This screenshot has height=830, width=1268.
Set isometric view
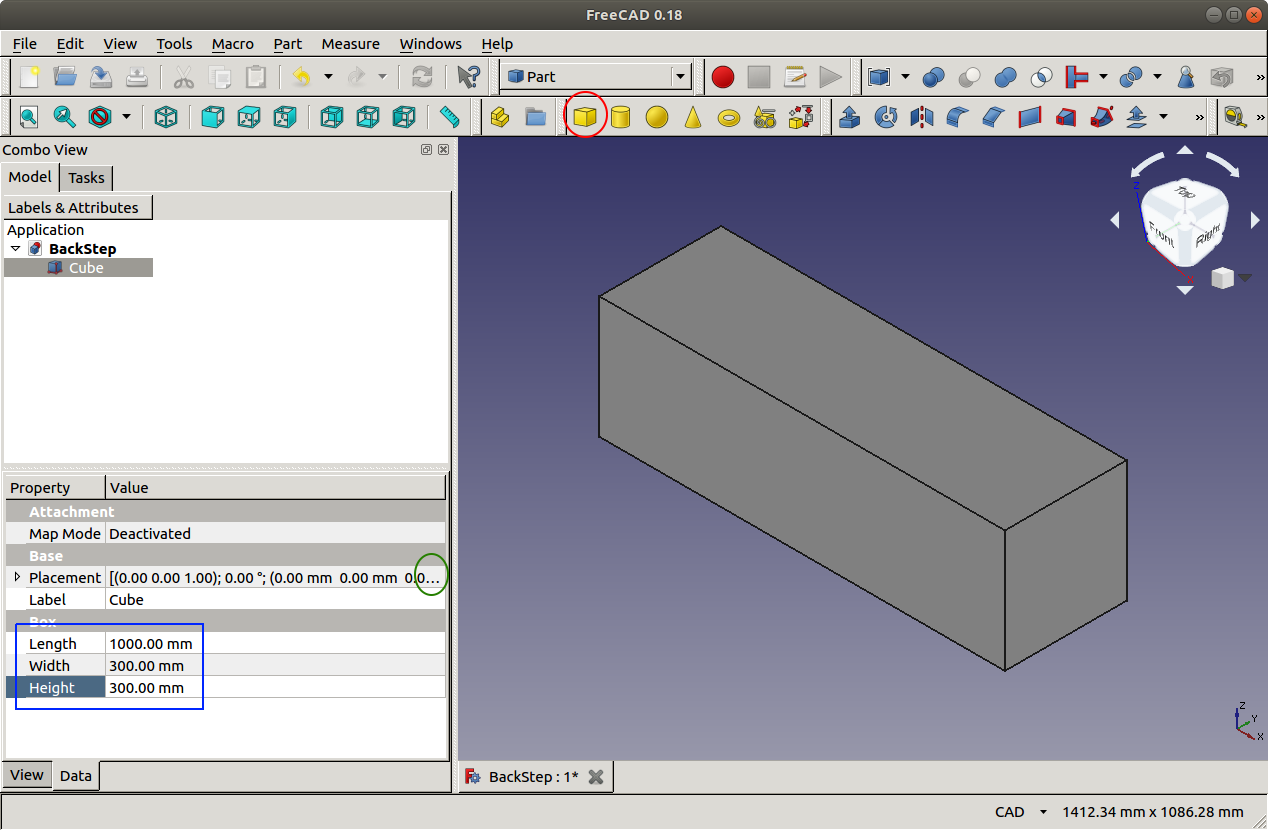[x=166, y=117]
